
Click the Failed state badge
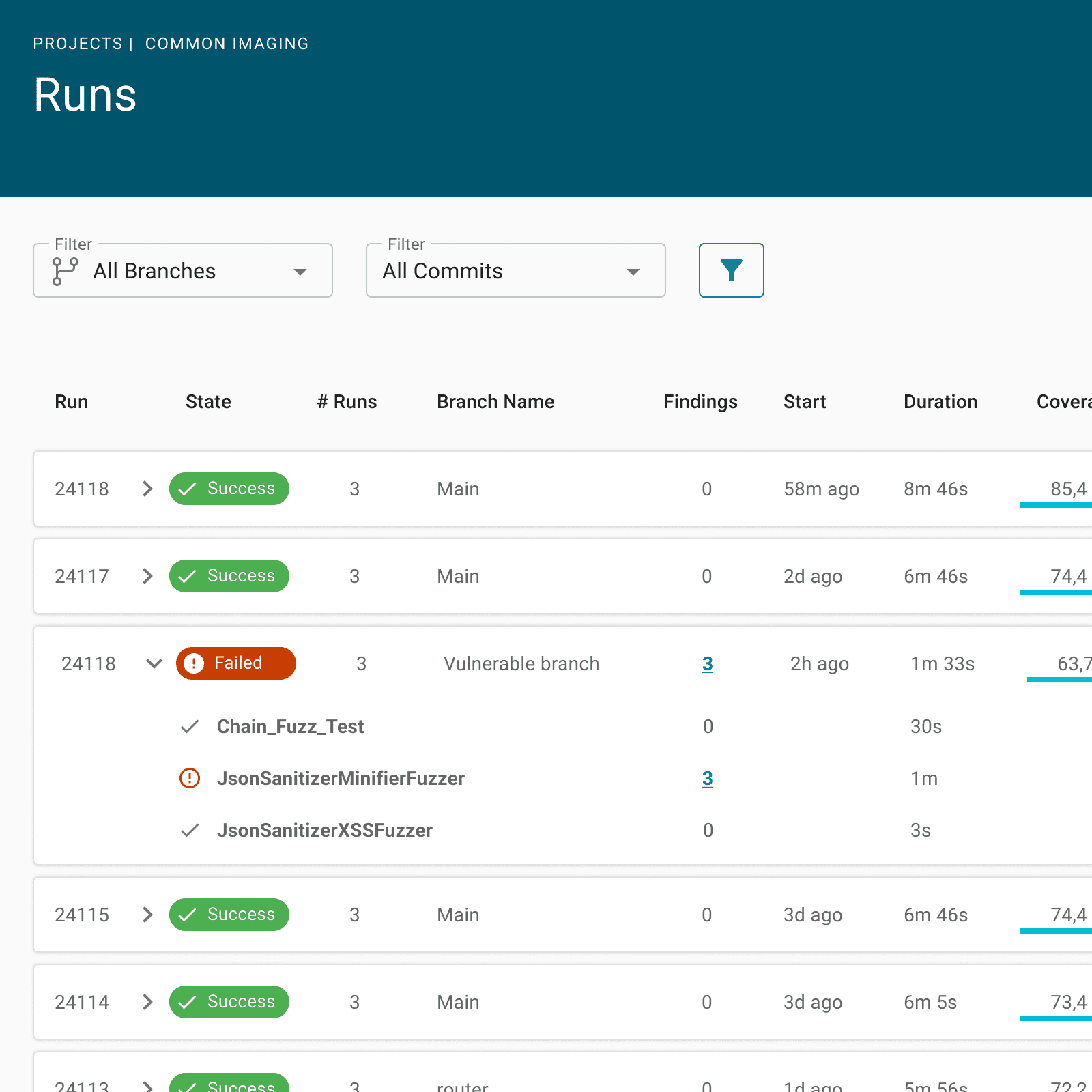(x=236, y=663)
